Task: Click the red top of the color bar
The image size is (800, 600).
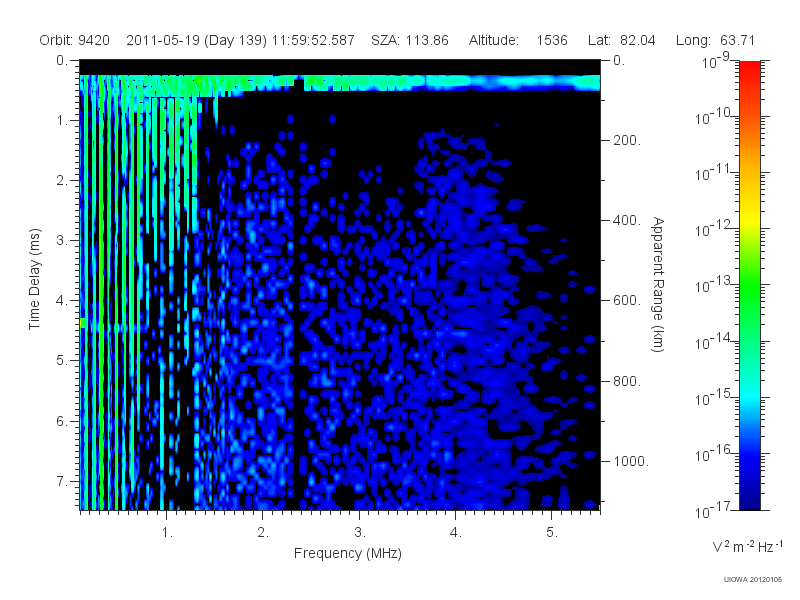Action: [749, 69]
